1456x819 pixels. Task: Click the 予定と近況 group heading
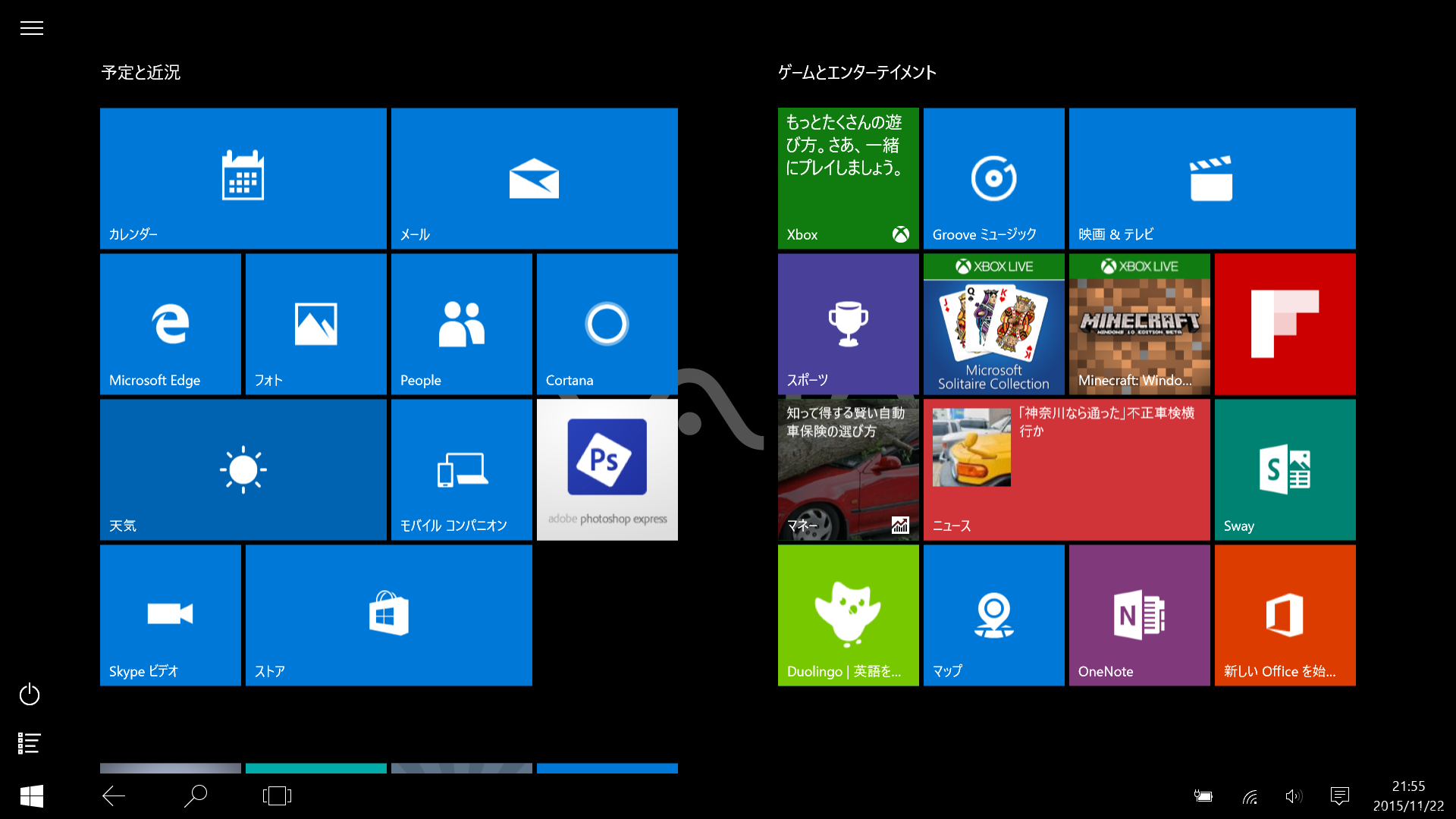pos(141,72)
